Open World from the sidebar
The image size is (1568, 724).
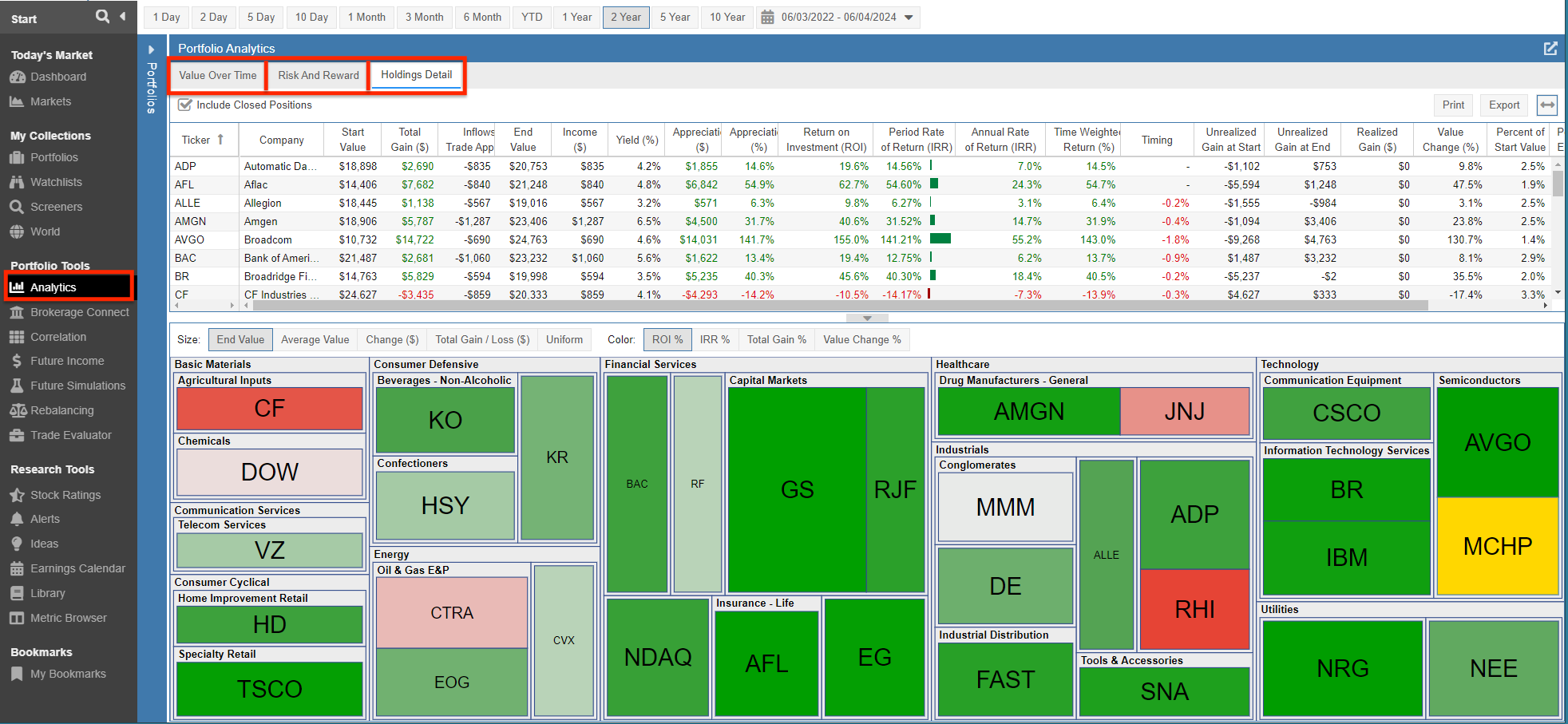point(45,231)
